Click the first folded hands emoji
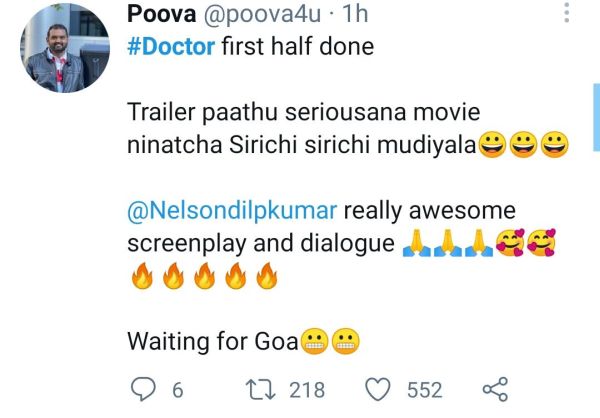Image resolution: width=600 pixels, height=418 pixels. (x=415, y=245)
